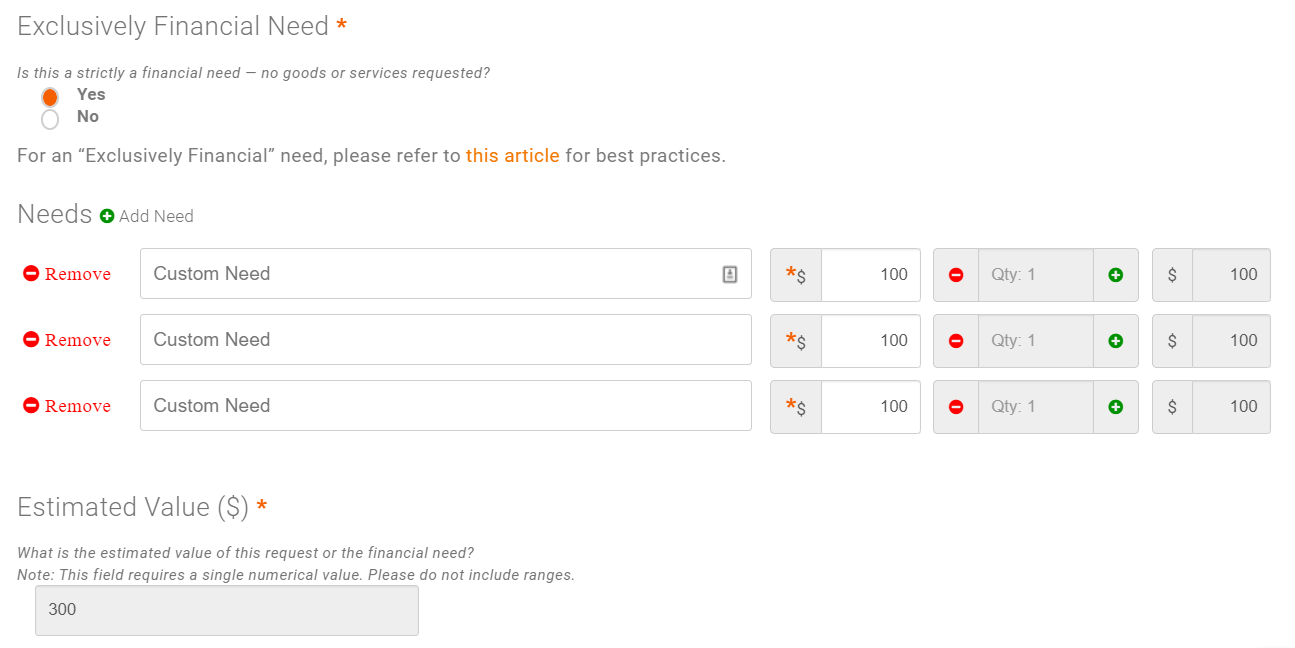
Task: Decrease quantity in the second need row
Action: (956, 341)
